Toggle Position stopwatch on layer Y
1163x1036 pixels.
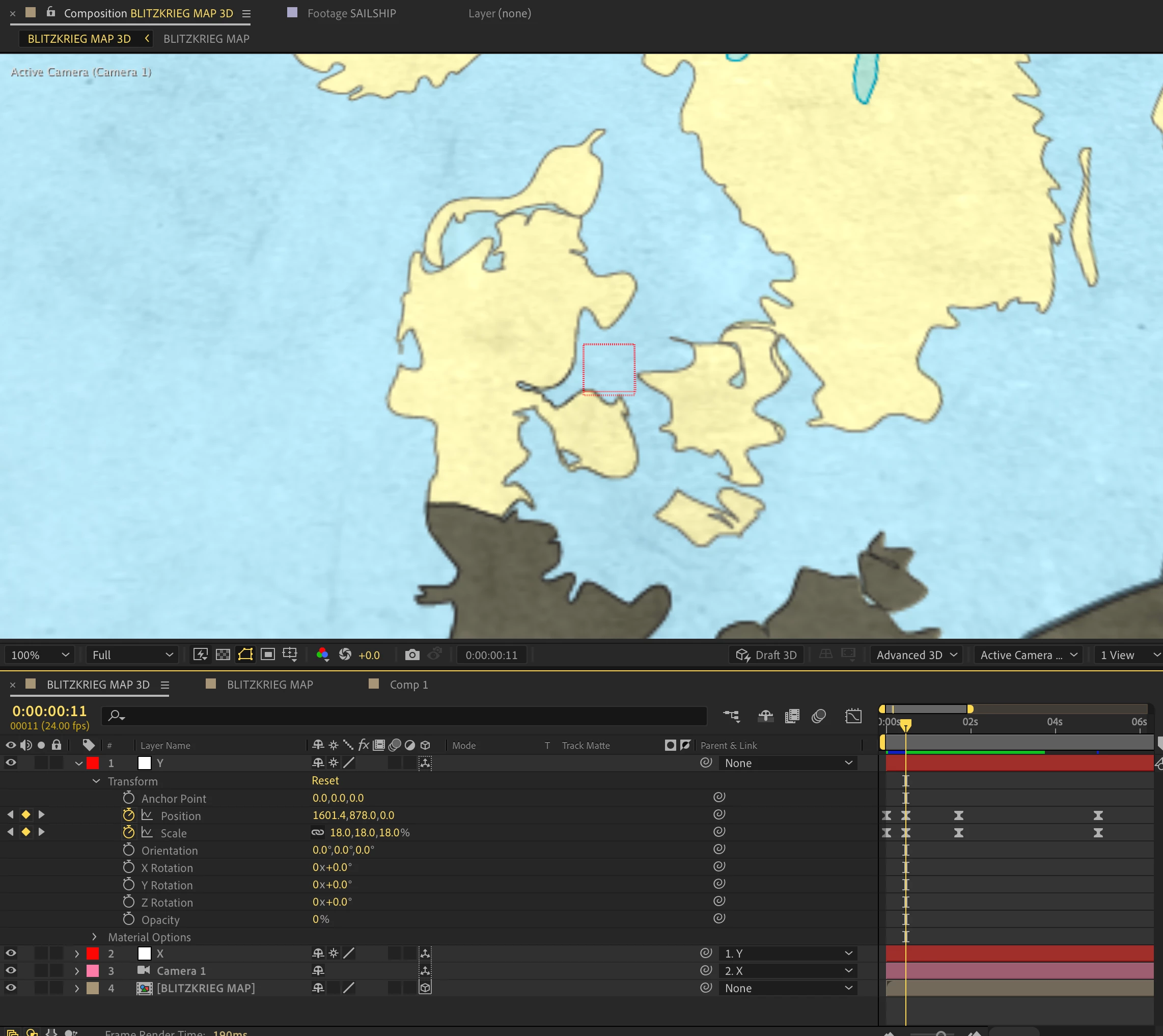click(x=129, y=815)
